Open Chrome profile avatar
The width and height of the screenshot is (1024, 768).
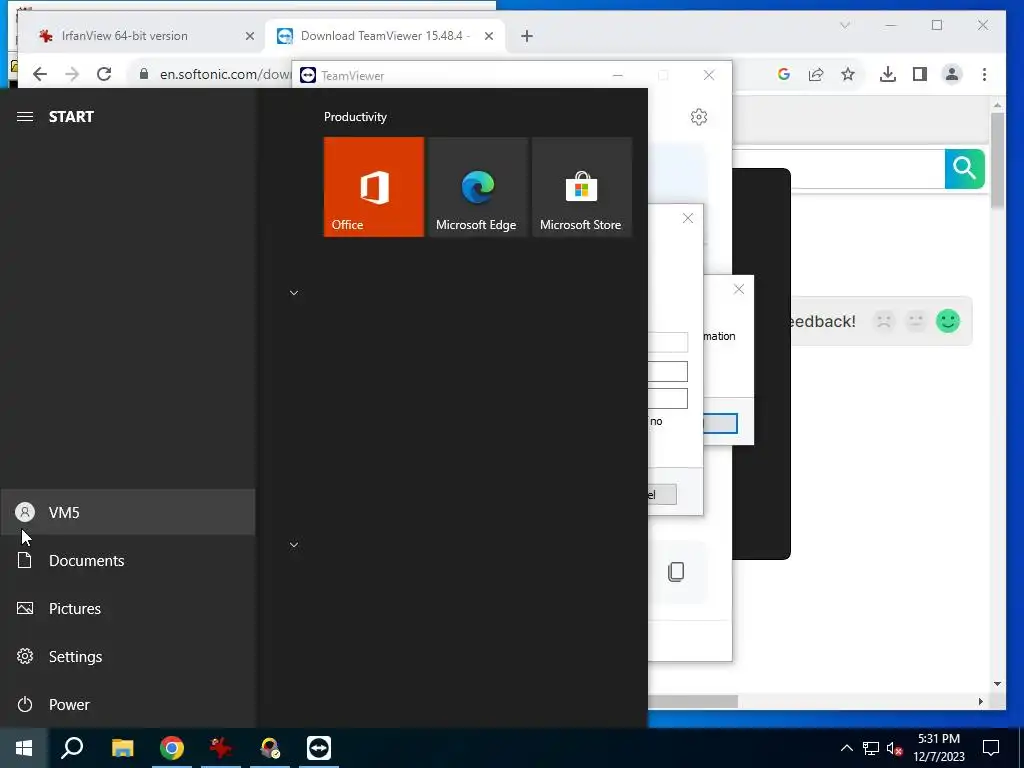[952, 74]
